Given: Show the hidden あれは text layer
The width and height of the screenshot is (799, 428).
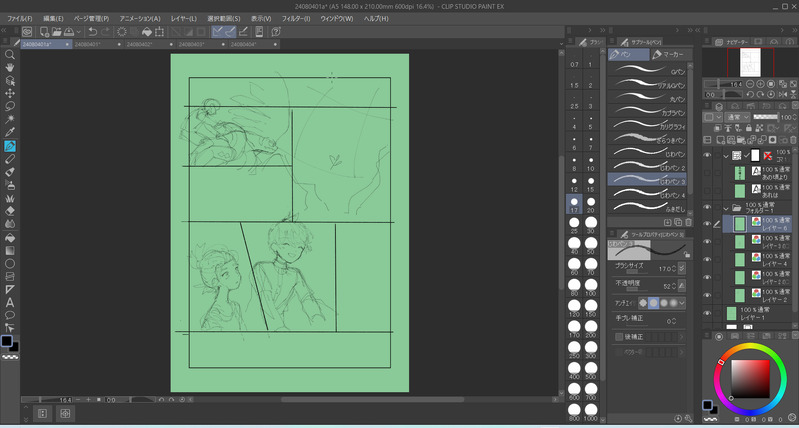Looking at the screenshot, I should 707,191.
